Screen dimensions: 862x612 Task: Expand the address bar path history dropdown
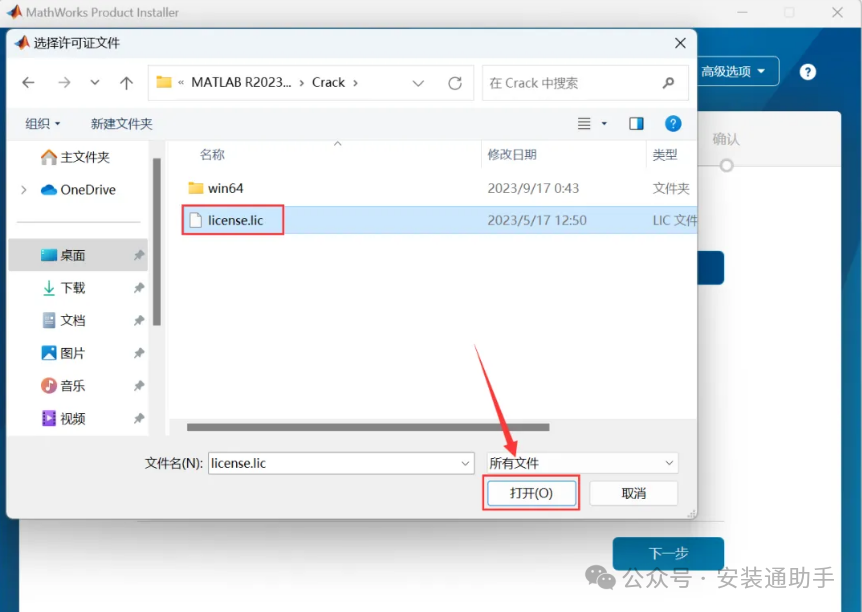[418, 84]
